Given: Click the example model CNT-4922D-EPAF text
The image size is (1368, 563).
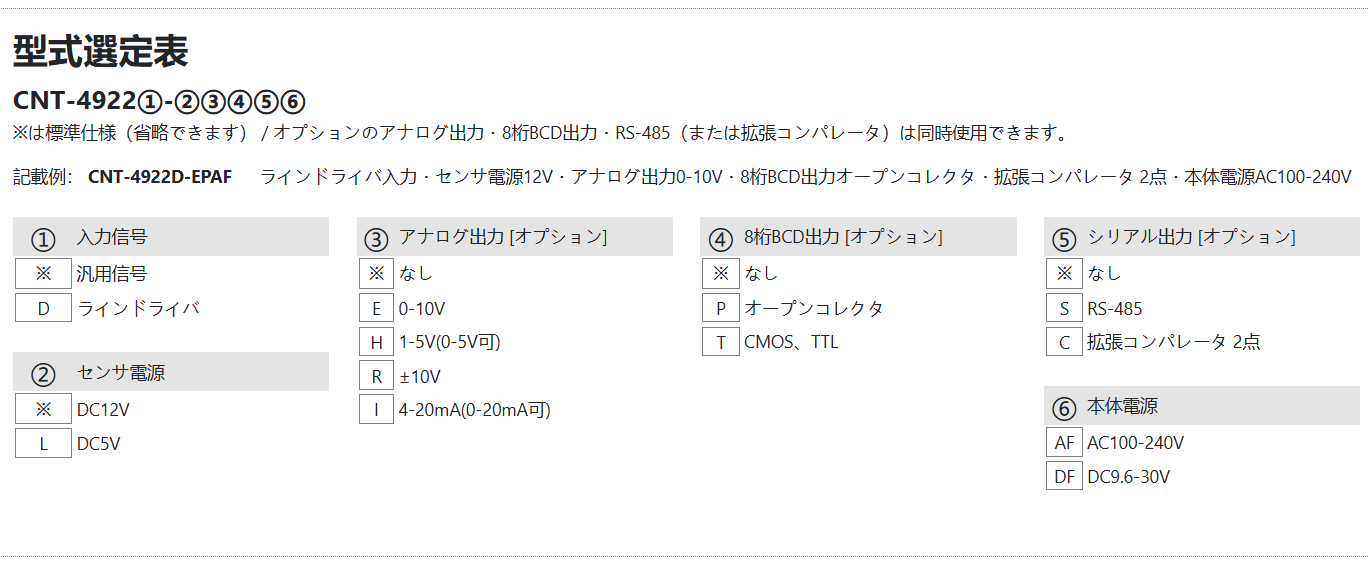Looking at the screenshot, I should pyautogui.click(x=160, y=177).
